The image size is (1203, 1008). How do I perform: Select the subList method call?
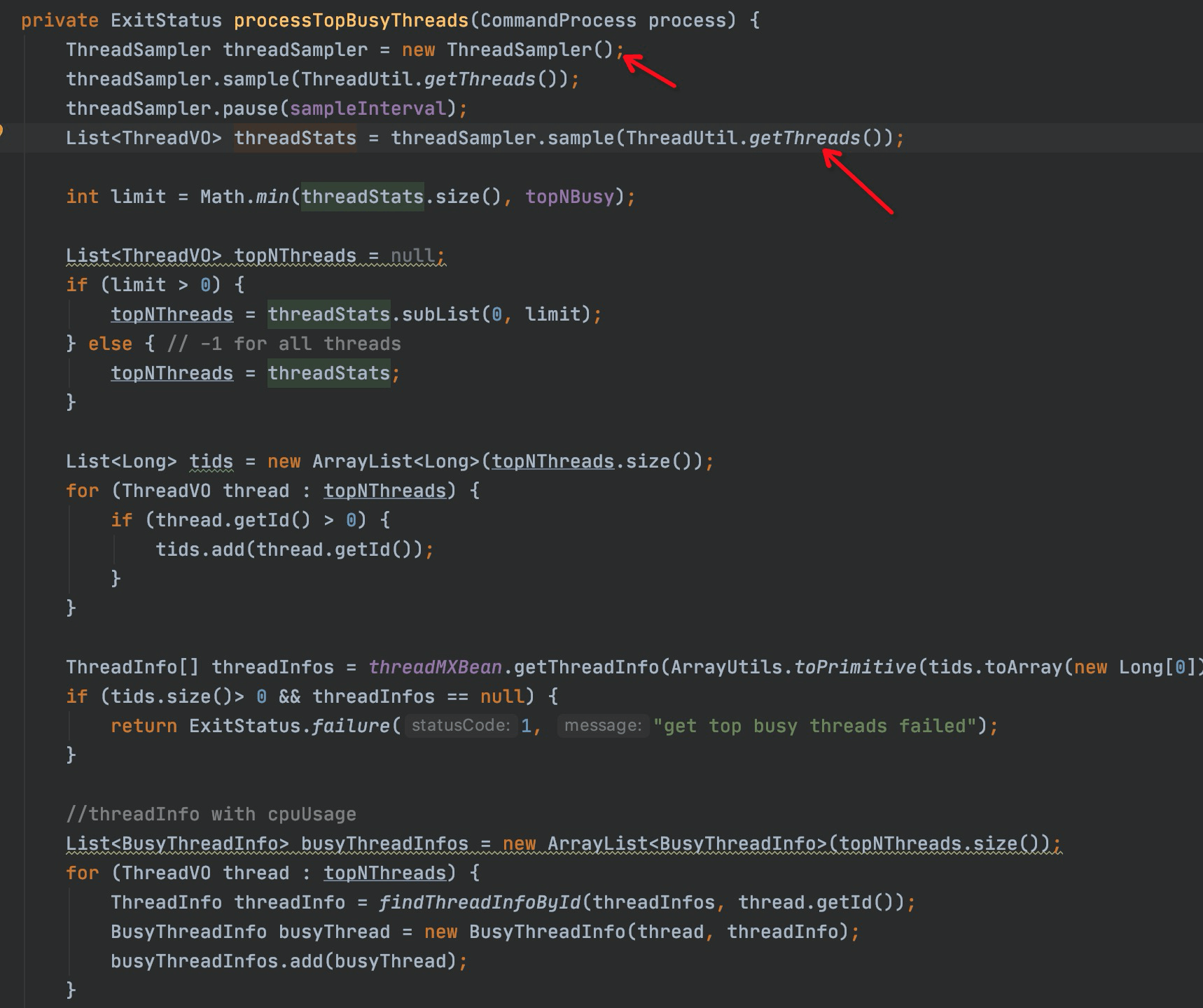point(440,314)
